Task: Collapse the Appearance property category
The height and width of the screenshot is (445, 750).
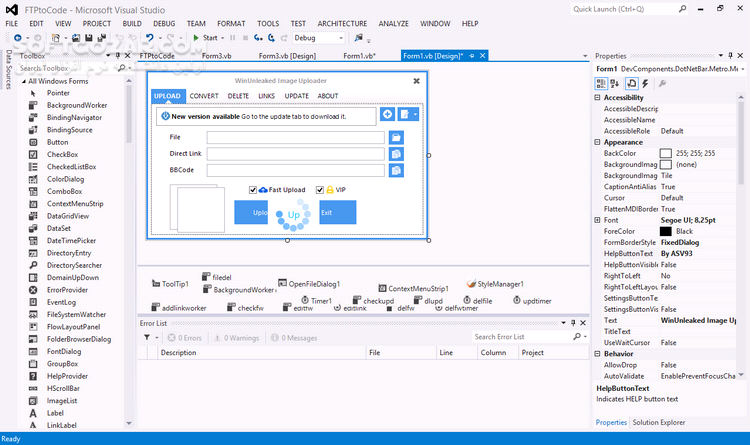Action: pos(597,142)
